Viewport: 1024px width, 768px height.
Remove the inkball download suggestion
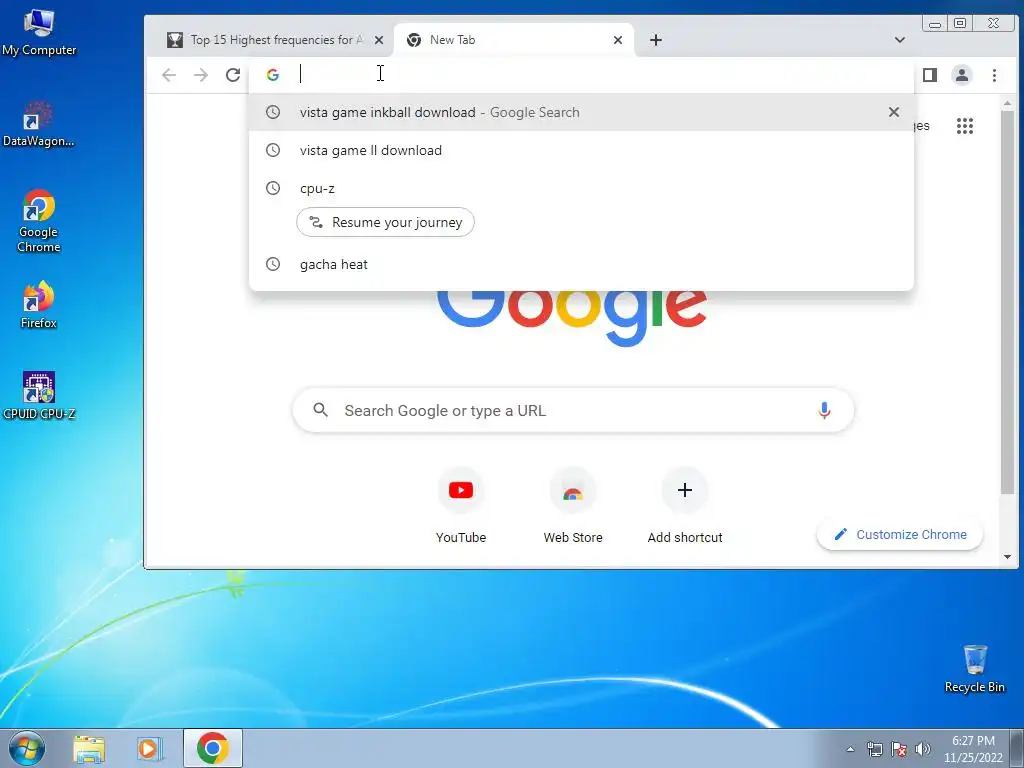893,112
